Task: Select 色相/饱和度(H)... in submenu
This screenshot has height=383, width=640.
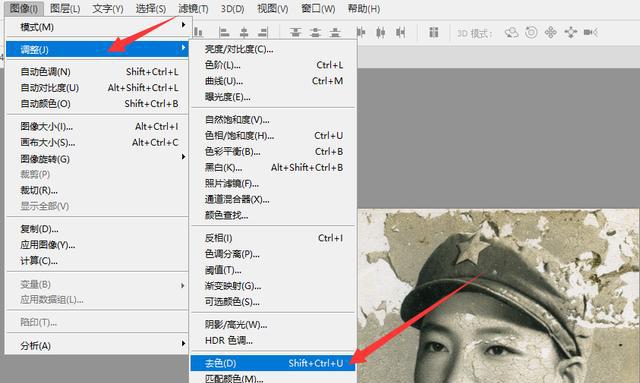Action: [273, 136]
